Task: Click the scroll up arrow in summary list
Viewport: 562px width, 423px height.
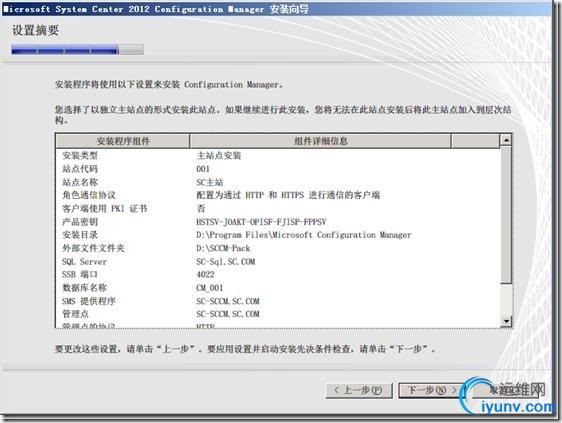Action: pyautogui.click(x=506, y=141)
